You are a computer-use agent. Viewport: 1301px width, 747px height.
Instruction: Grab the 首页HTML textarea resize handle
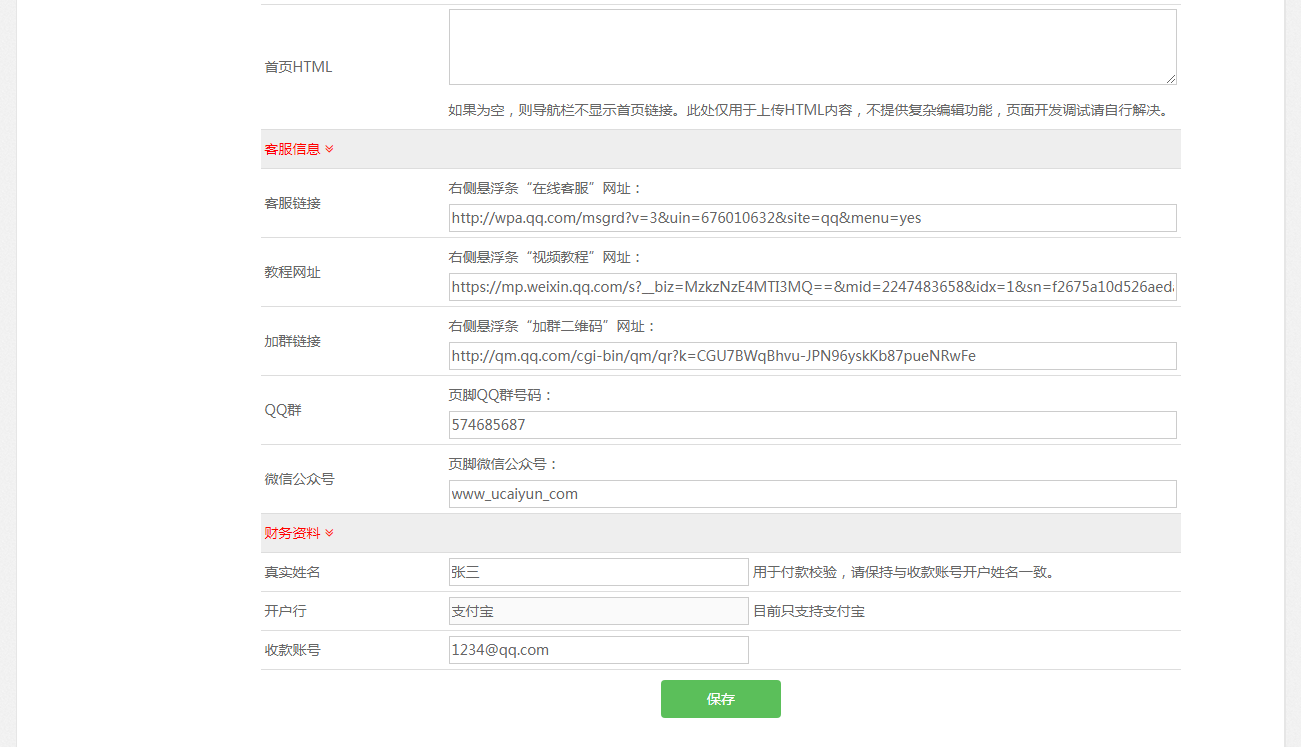[1170, 78]
